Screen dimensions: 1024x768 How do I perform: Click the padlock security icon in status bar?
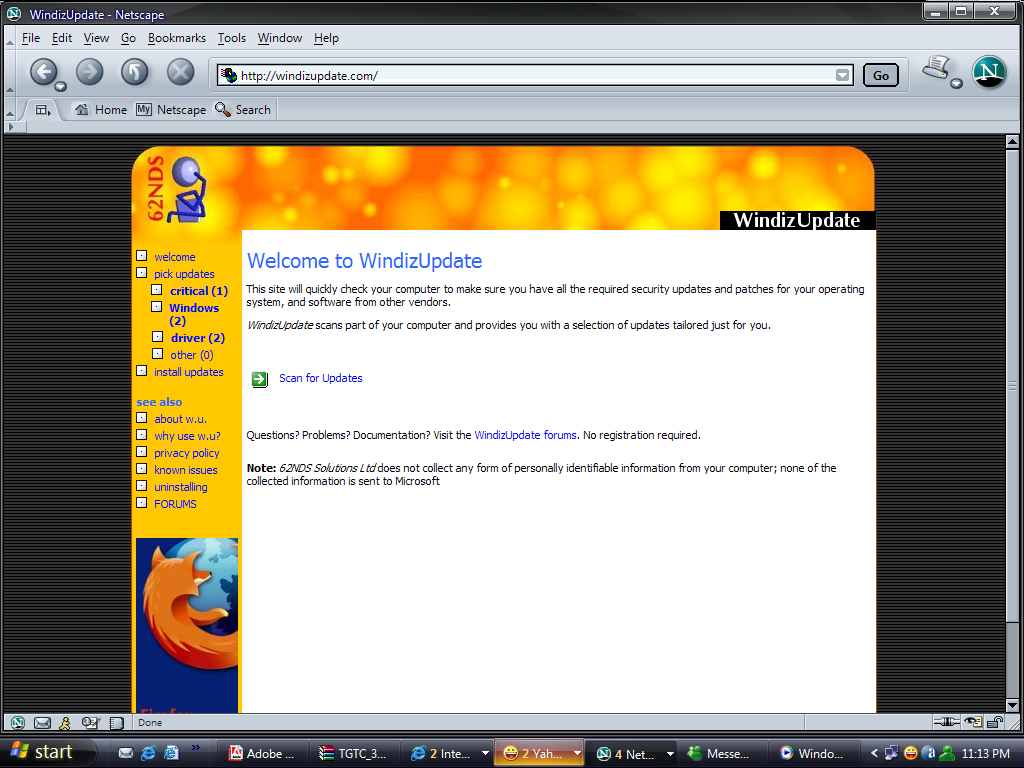(x=995, y=722)
